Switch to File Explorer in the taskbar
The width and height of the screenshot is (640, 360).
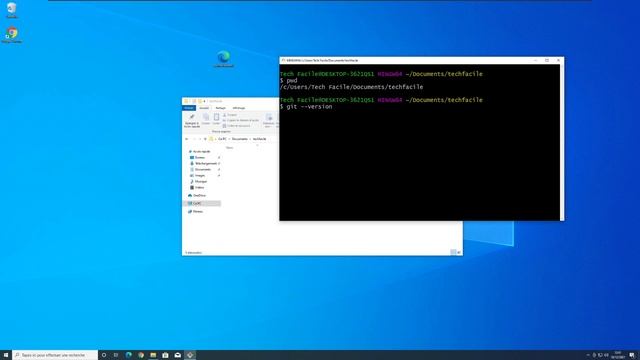153,355
